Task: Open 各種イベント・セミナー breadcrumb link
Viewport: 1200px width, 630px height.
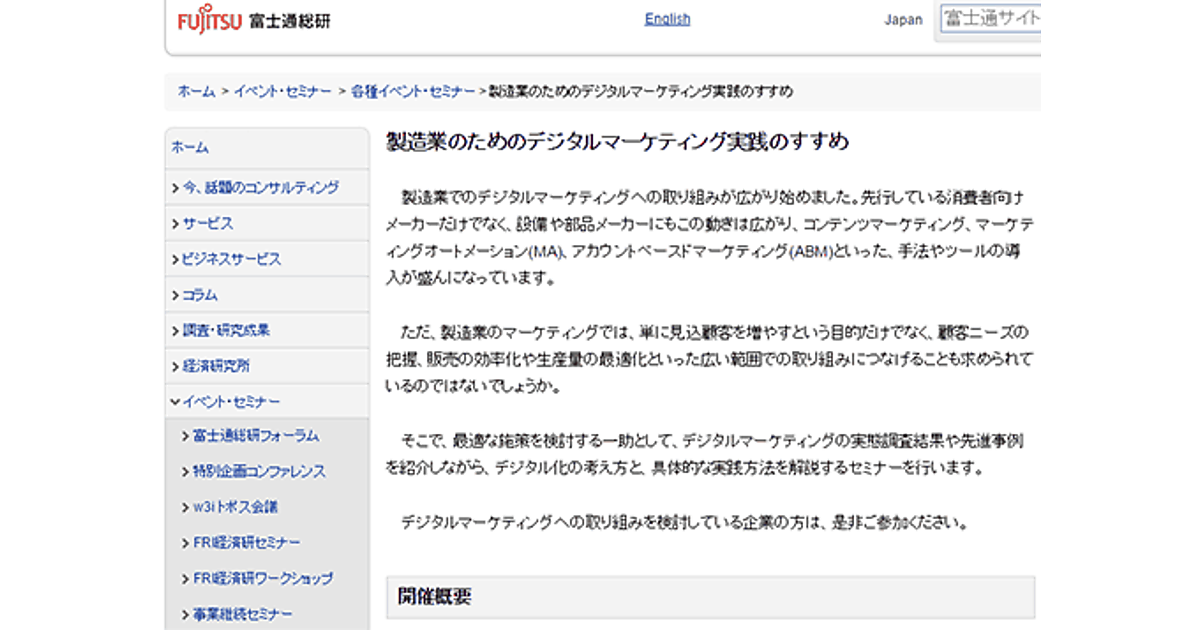Action: tap(413, 91)
